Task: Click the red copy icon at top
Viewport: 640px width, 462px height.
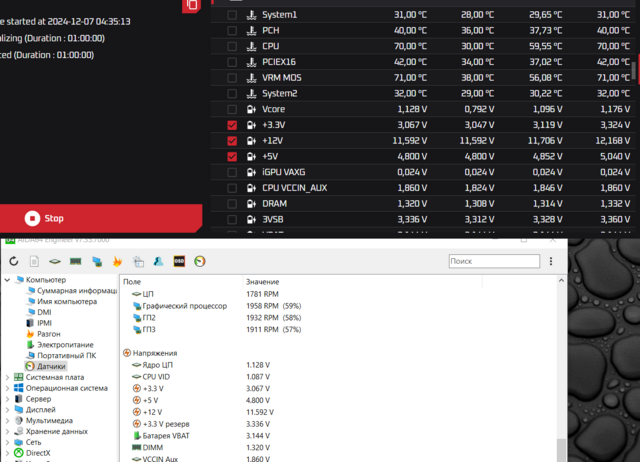Action: [191, 5]
